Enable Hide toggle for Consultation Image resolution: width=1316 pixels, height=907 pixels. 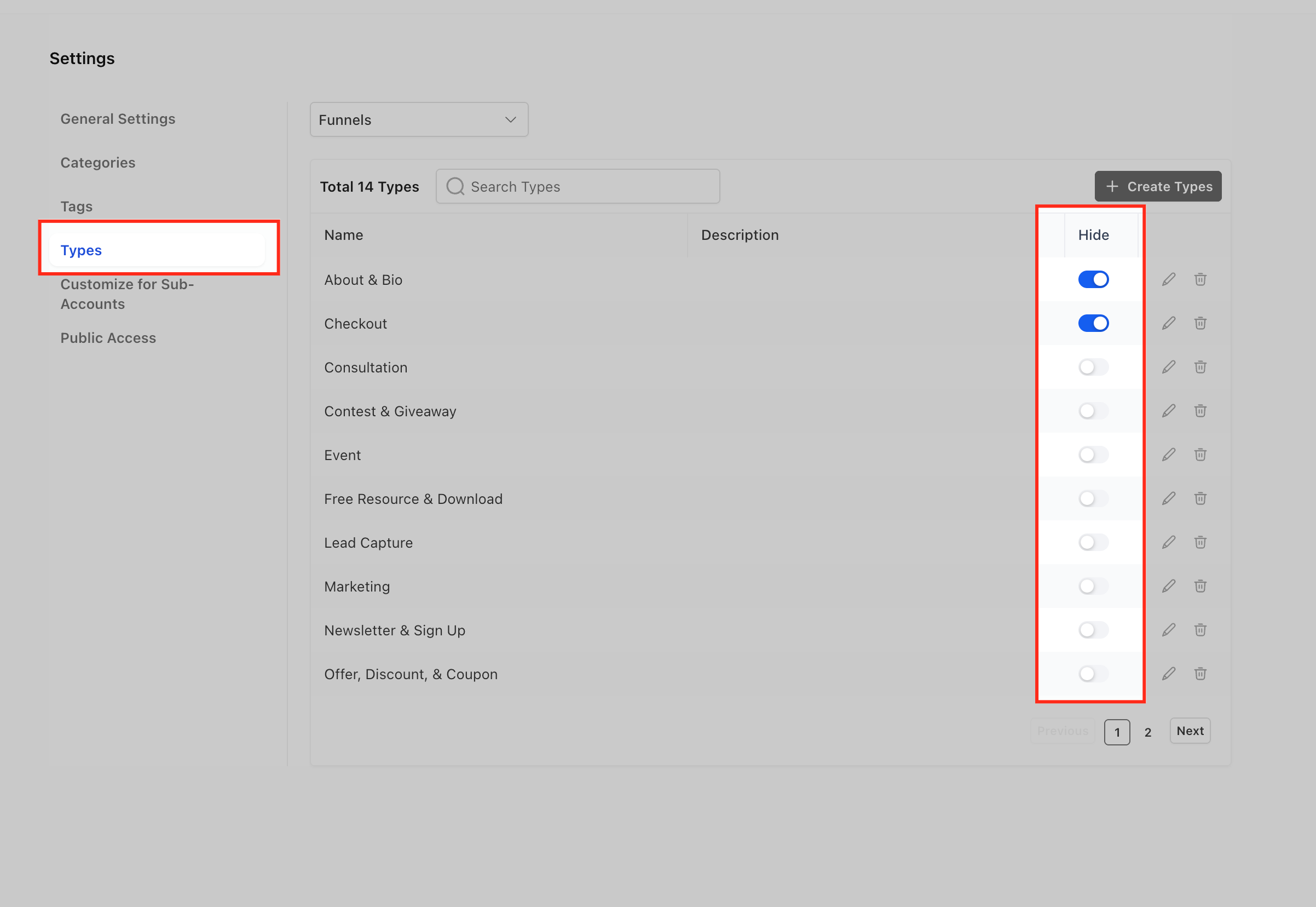(1093, 367)
